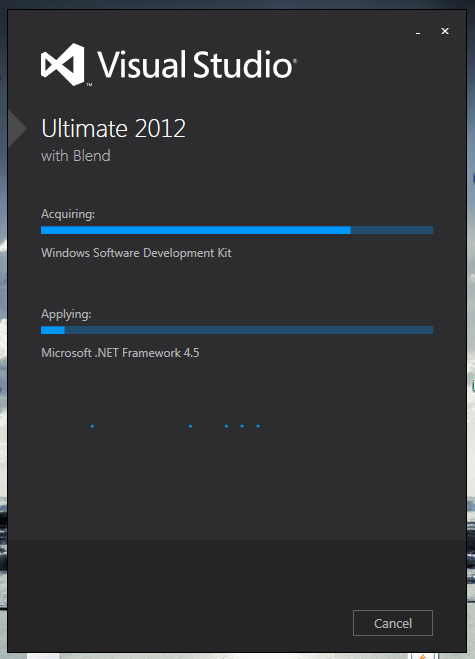Click the grey triangle marker at left edge

[17, 128]
